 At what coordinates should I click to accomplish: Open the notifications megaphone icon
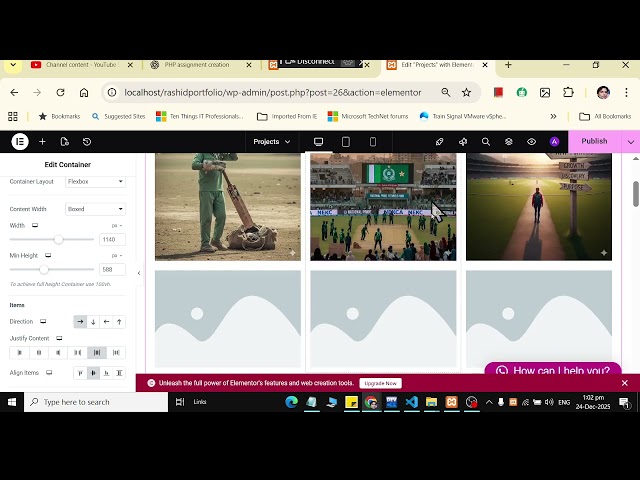pyautogui.click(x=463, y=142)
